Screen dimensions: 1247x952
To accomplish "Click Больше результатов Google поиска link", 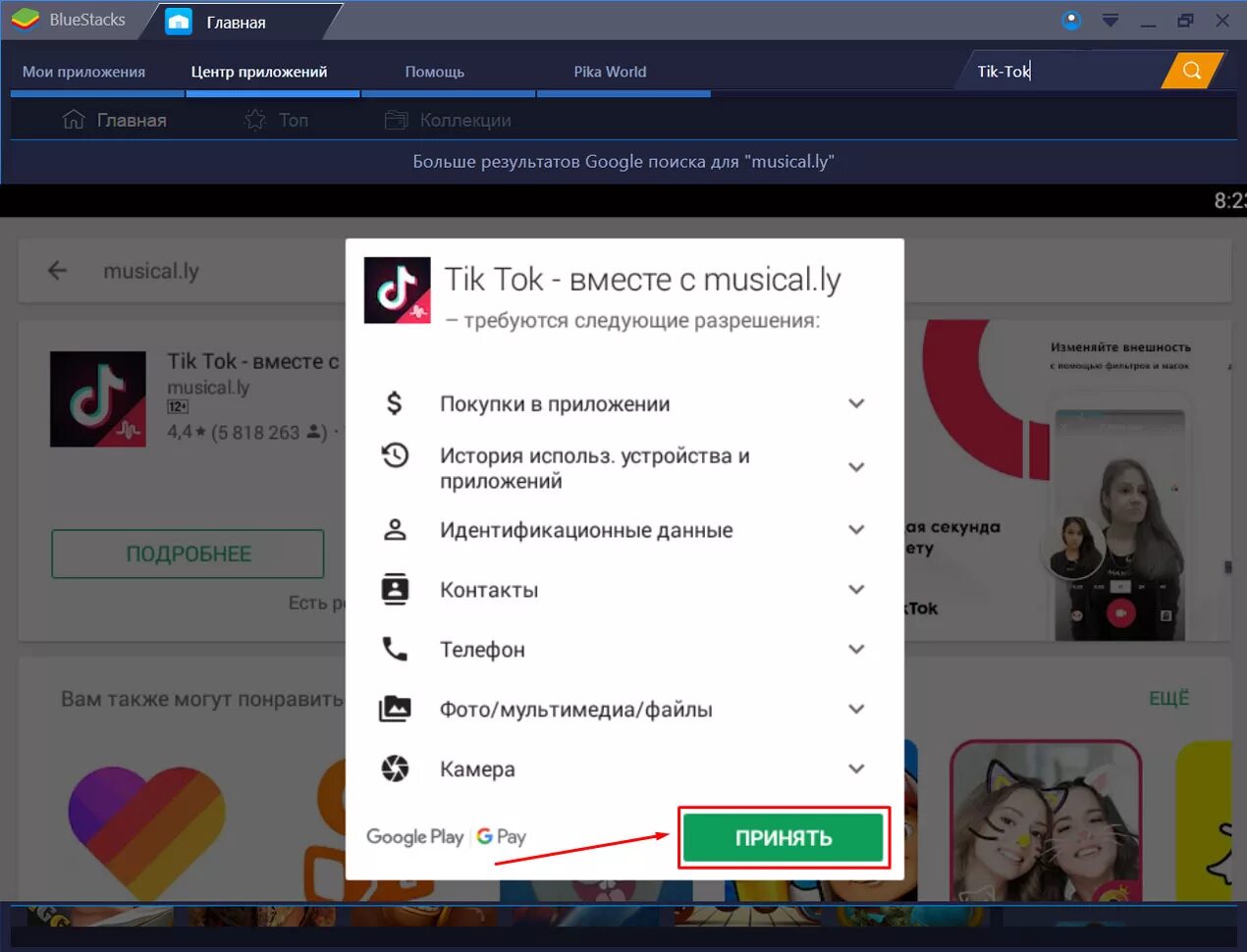I will pos(623,161).
